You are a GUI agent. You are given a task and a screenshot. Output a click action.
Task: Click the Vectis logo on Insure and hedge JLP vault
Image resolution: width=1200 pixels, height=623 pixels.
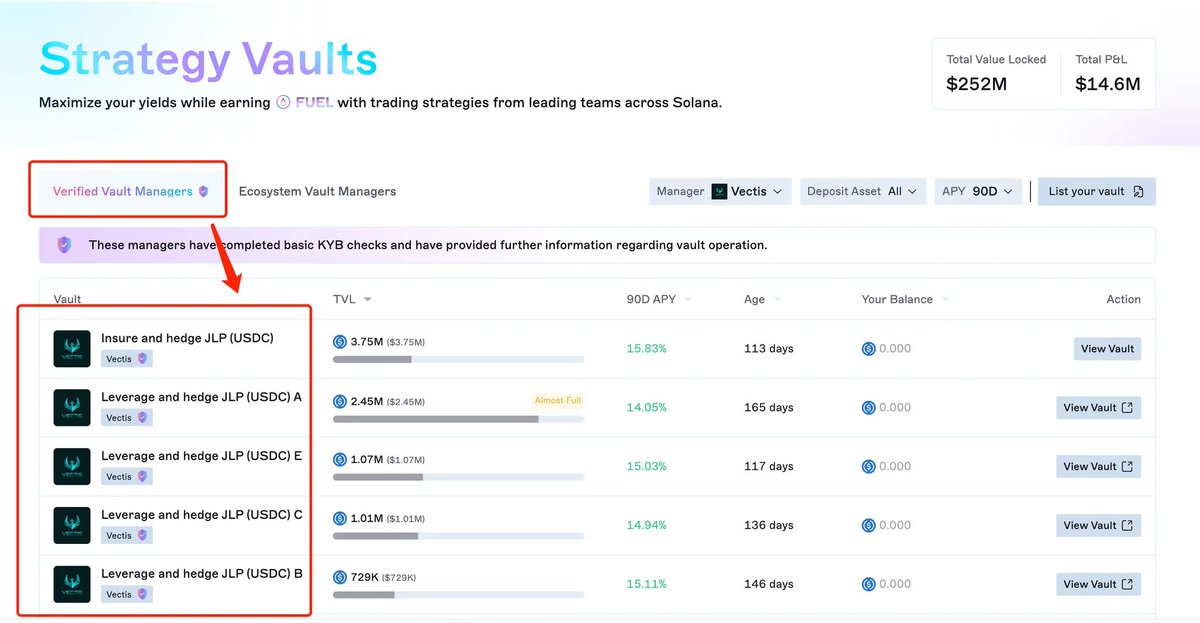click(71, 348)
